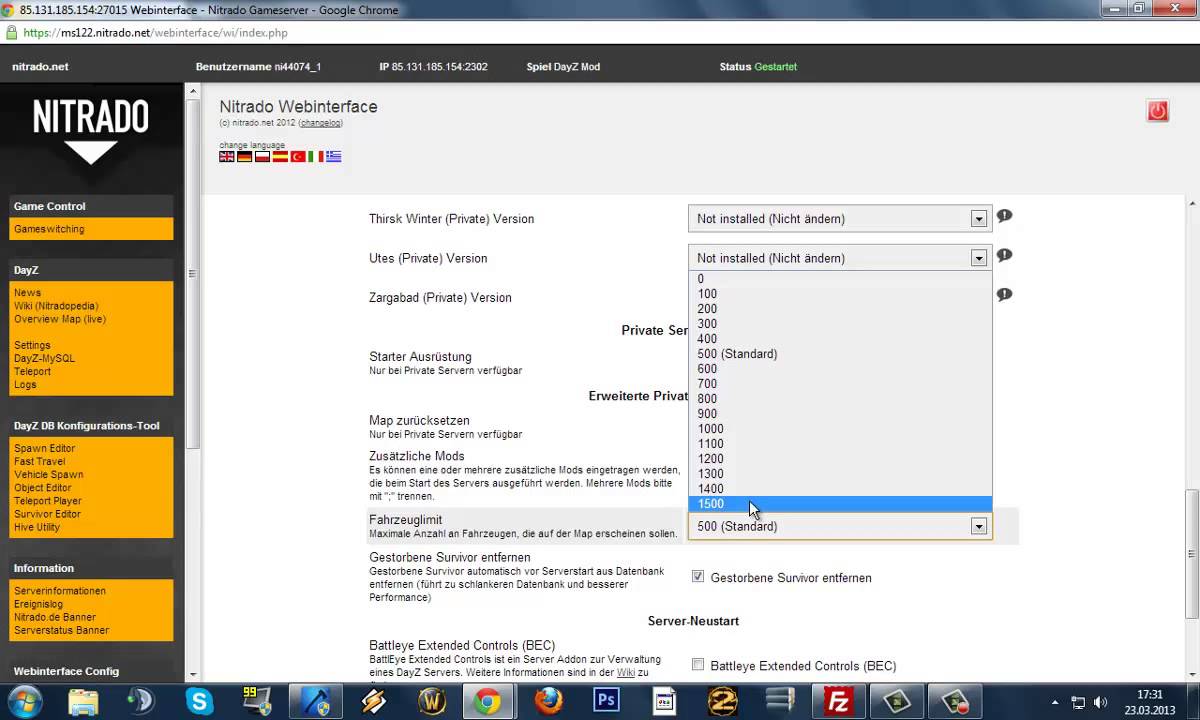The width and height of the screenshot is (1200, 720).
Task: Open Winamp from the taskbar
Action: (372, 701)
